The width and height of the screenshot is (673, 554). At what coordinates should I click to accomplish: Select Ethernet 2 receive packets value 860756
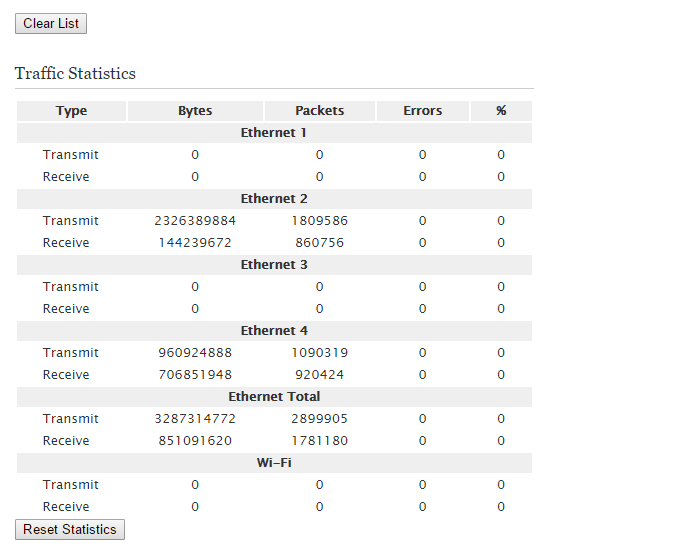(x=319, y=243)
